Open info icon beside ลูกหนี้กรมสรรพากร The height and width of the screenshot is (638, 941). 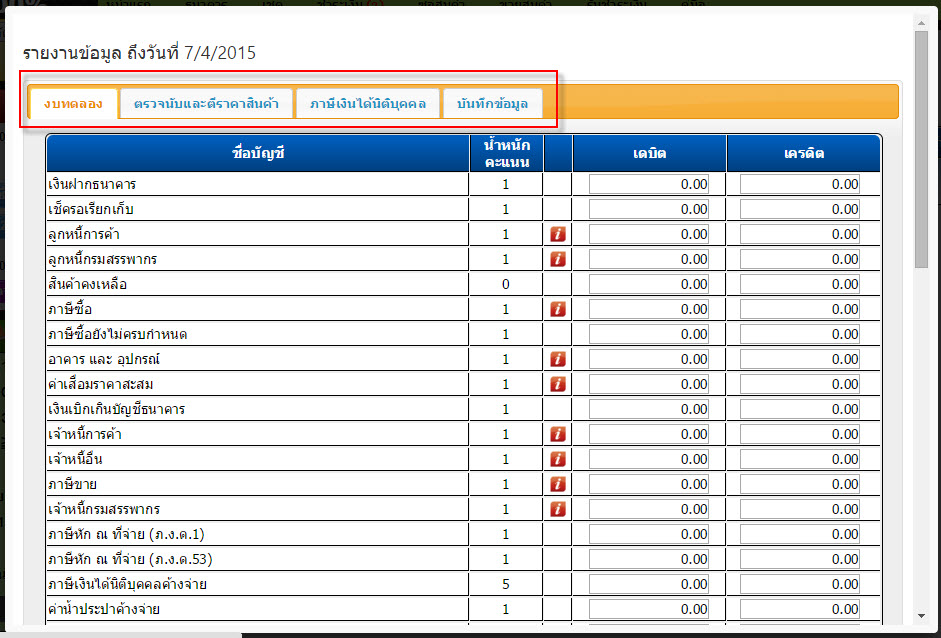pyautogui.click(x=558, y=259)
